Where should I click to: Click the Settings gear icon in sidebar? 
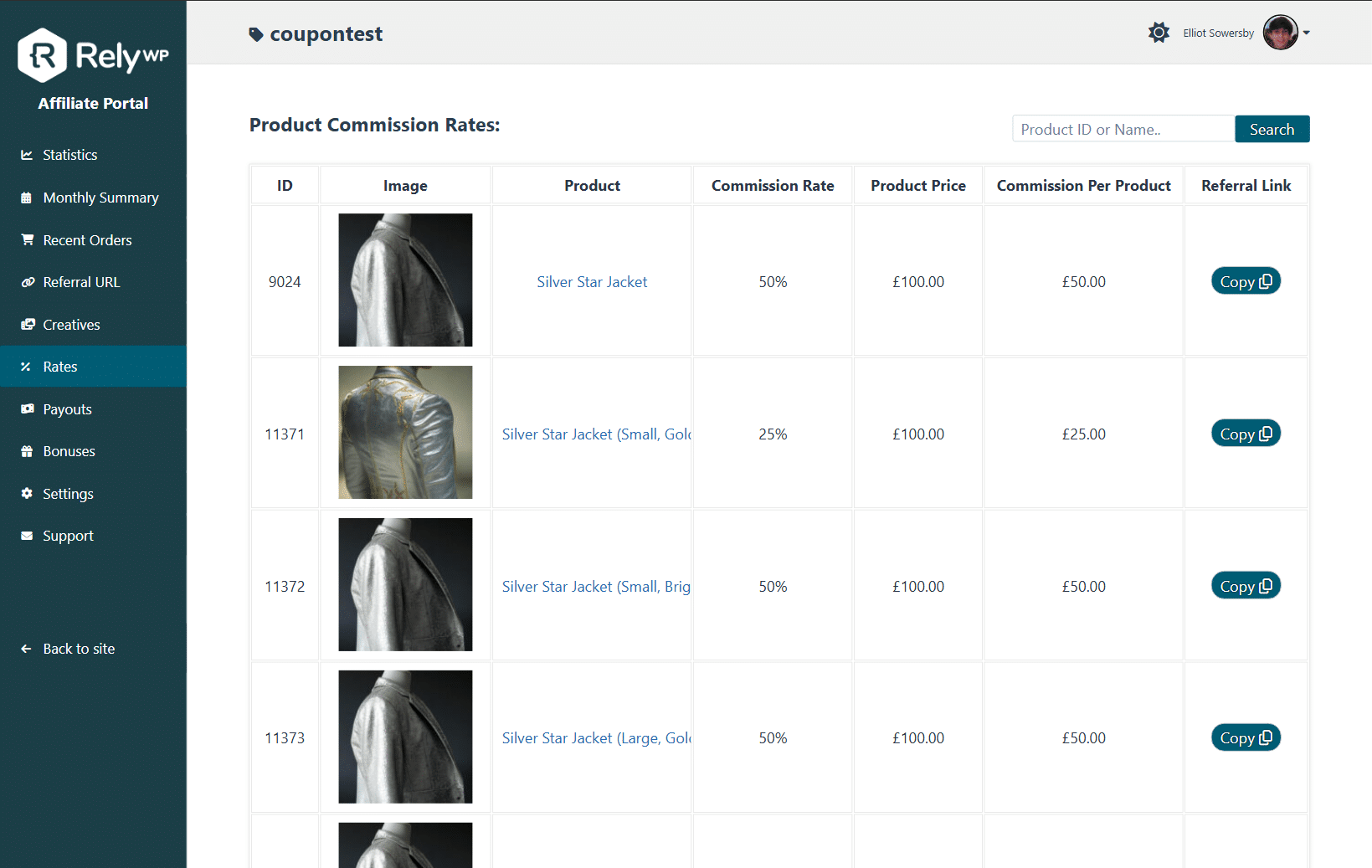pos(27,493)
